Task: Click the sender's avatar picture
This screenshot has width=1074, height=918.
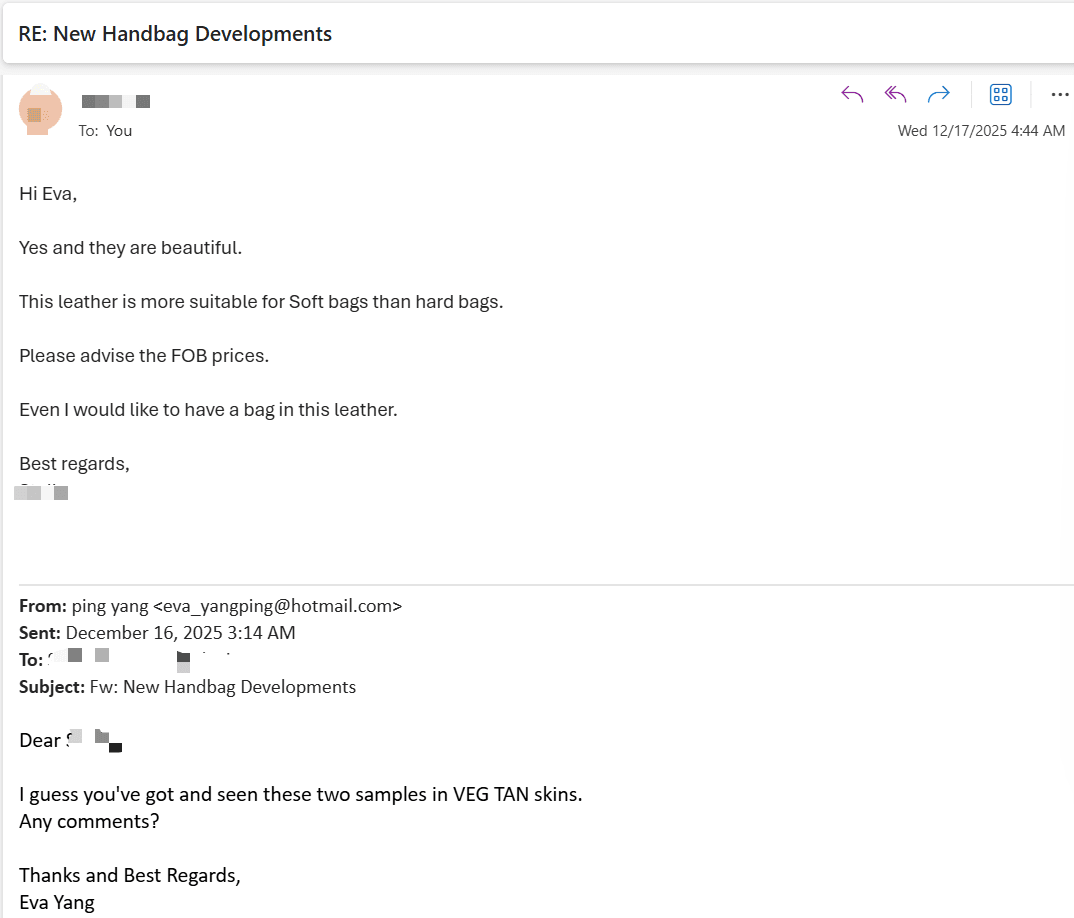Action: click(40, 110)
